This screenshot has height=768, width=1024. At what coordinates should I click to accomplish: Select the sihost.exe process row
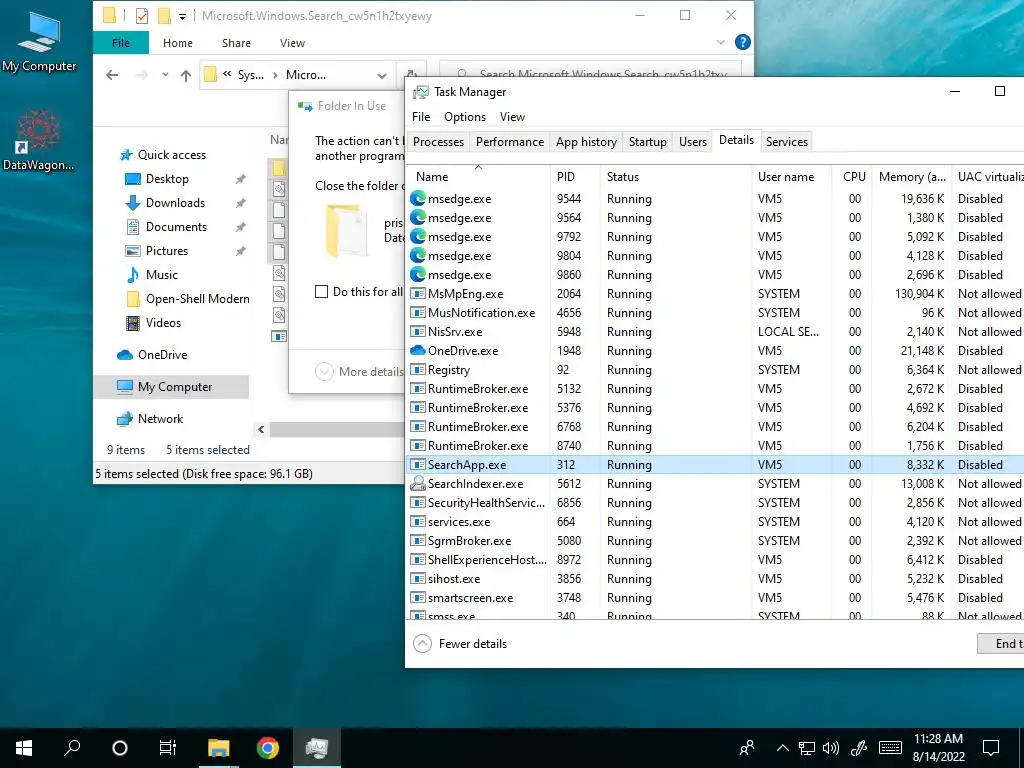pyautogui.click(x=715, y=579)
